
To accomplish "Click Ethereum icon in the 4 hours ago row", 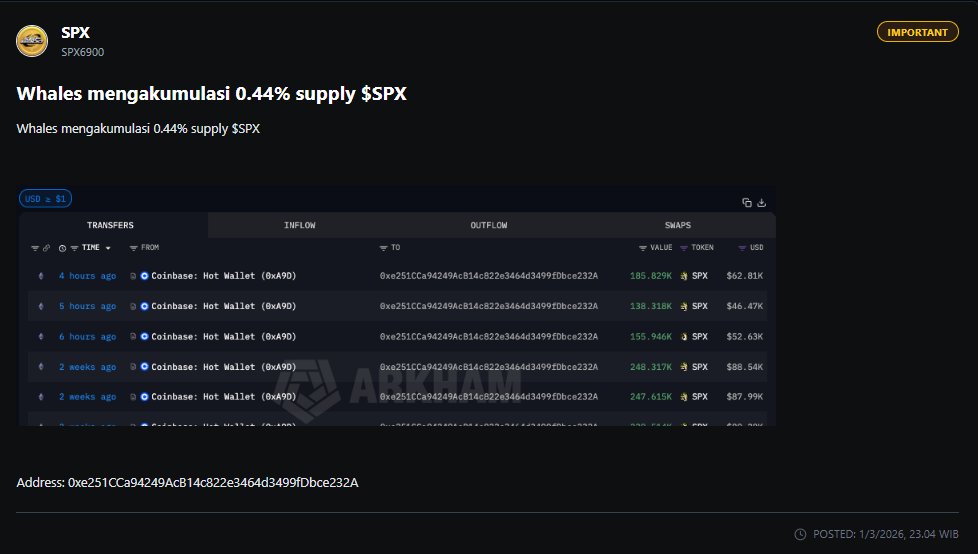I will click(41, 276).
